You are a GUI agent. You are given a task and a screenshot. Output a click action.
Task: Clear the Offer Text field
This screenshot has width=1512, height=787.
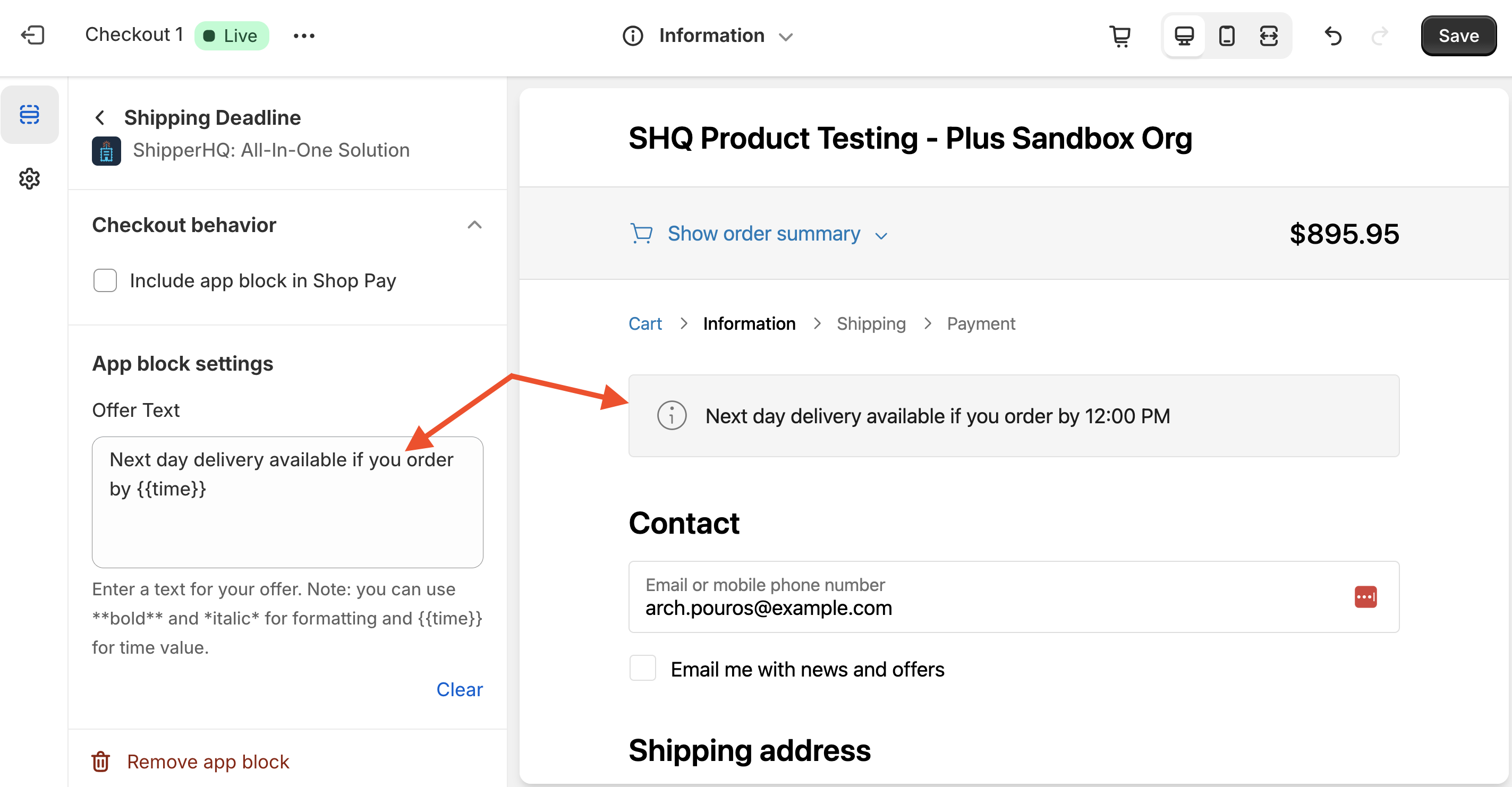[459, 689]
